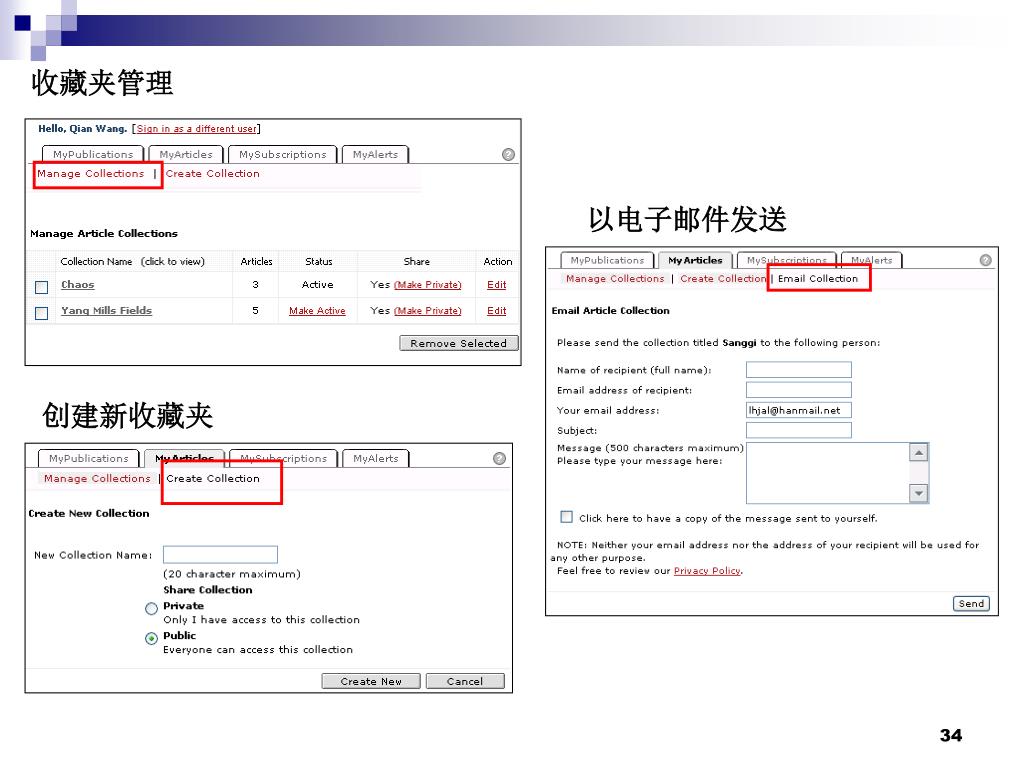Click Email Collection link
The image size is (1024, 768).
coord(818,279)
